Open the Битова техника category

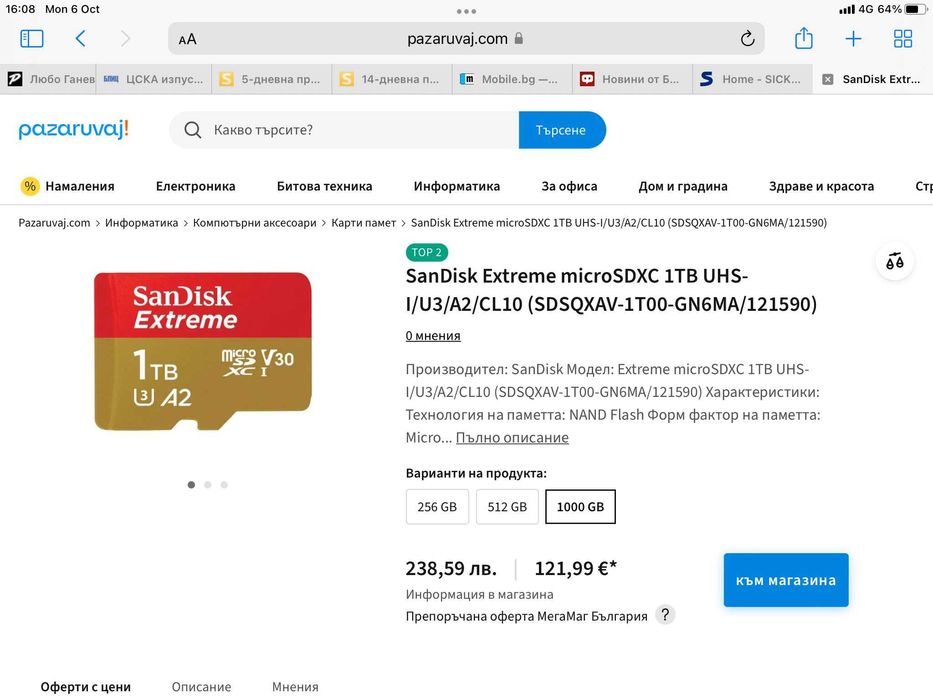[x=324, y=186]
